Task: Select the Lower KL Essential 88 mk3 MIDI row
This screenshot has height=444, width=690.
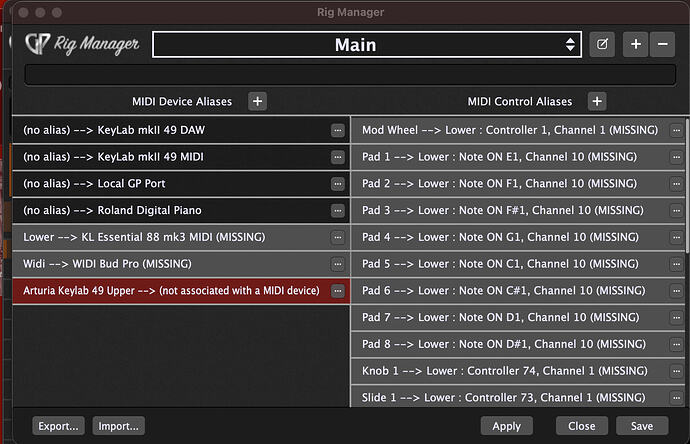Action: click(181, 238)
